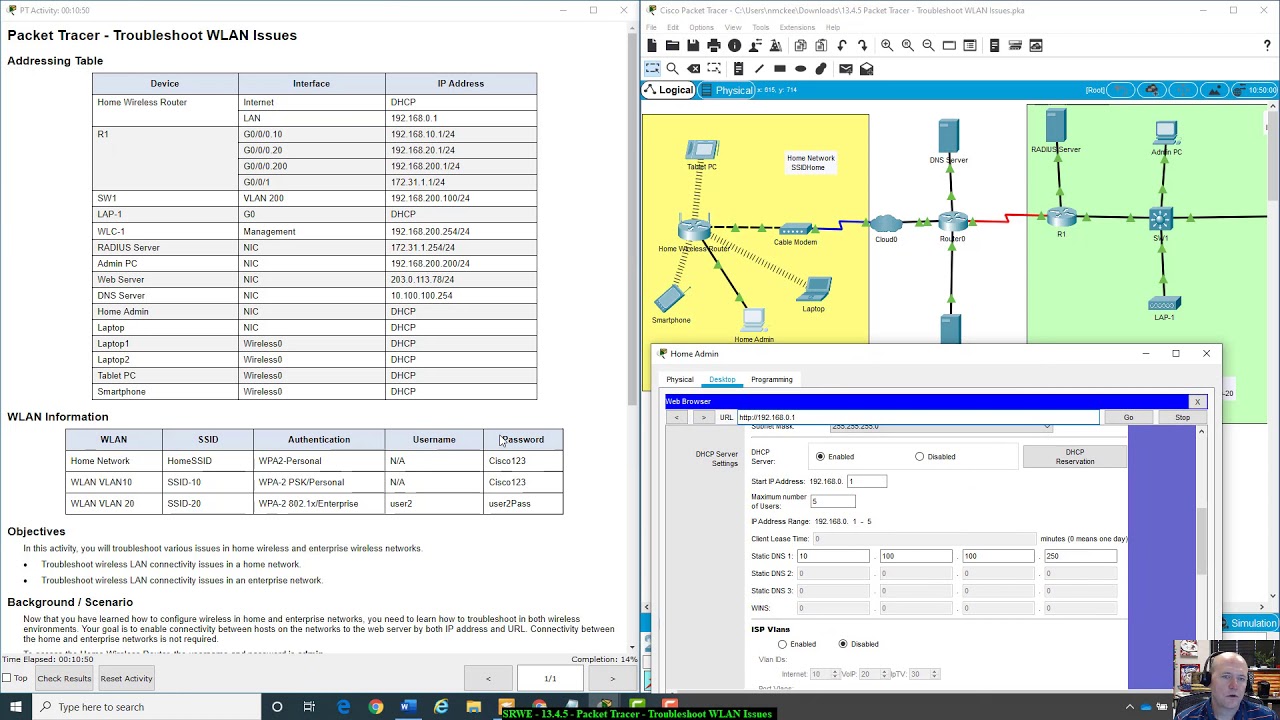Adjust the IpTV Vlan ID stepper
This screenshot has width=1280, height=720.
point(934,674)
